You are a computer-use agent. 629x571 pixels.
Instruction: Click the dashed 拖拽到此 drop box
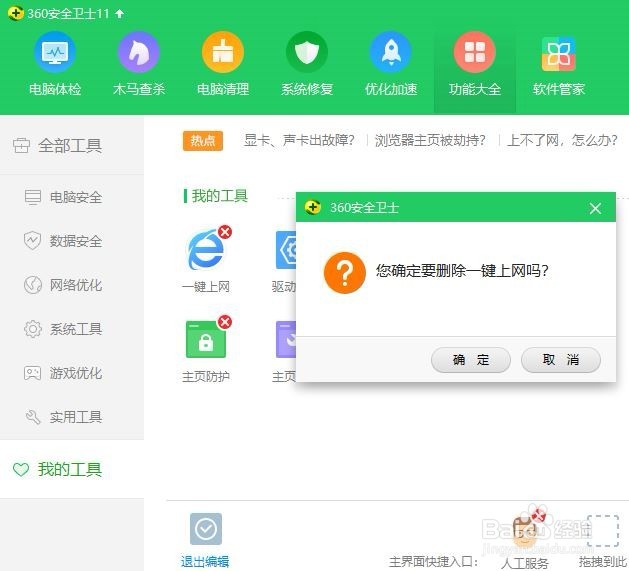coord(603,531)
